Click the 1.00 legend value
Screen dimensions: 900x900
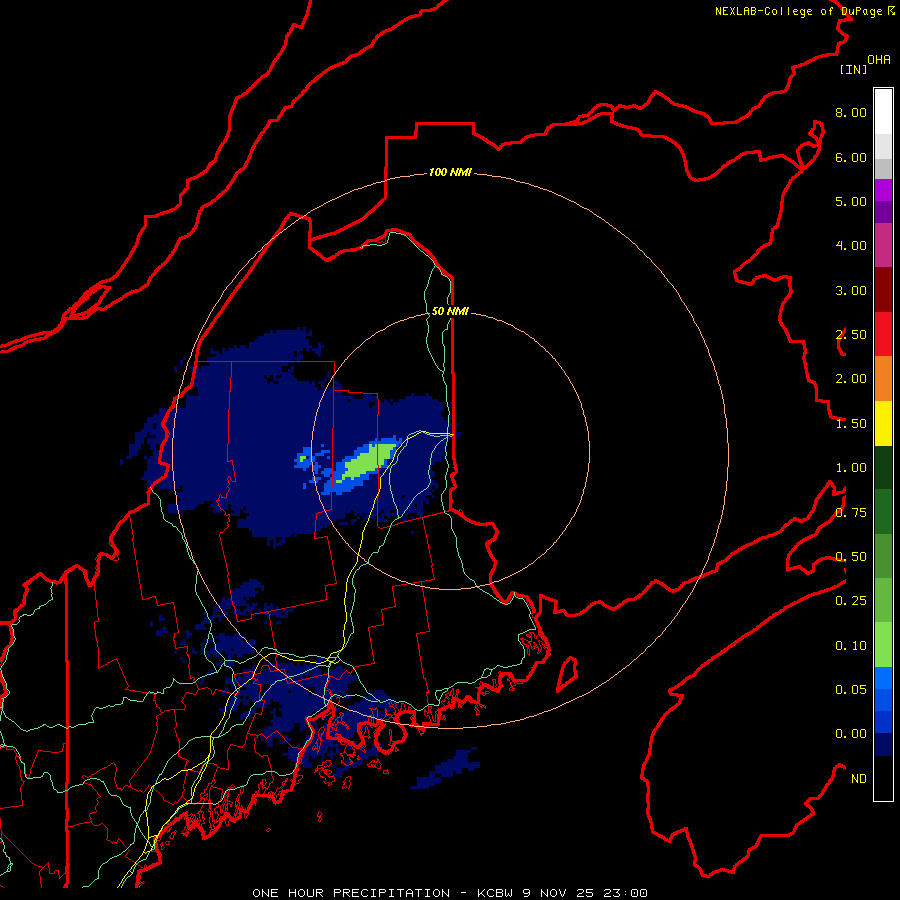coord(851,468)
